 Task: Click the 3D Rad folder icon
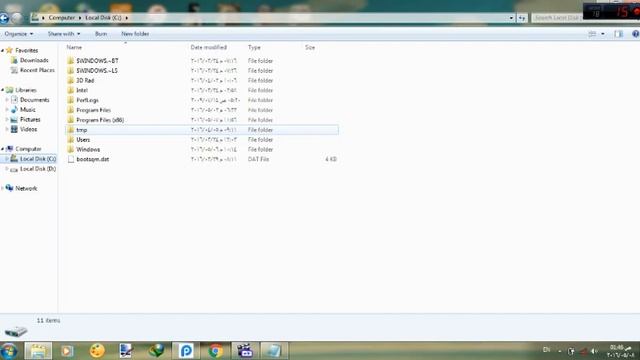[x=71, y=80]
